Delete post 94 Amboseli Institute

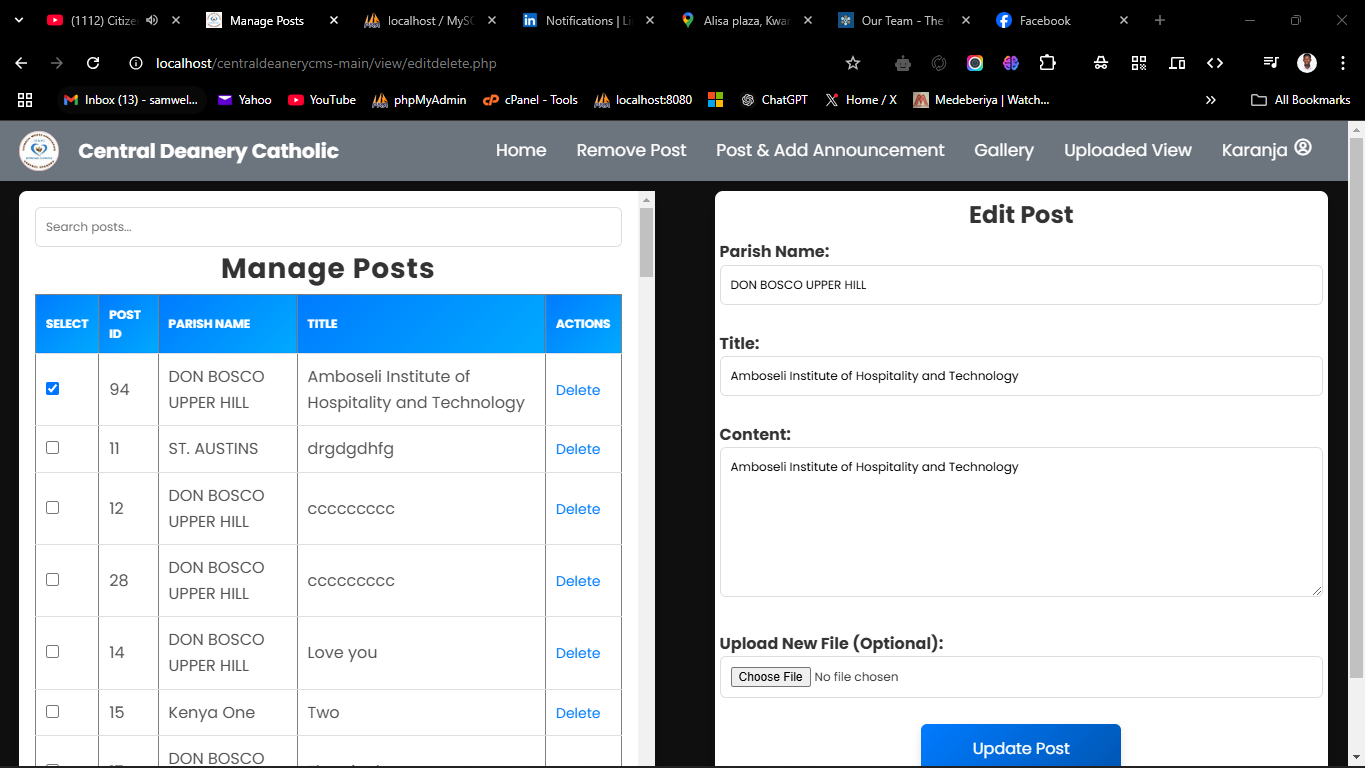[x=578, y=390]
